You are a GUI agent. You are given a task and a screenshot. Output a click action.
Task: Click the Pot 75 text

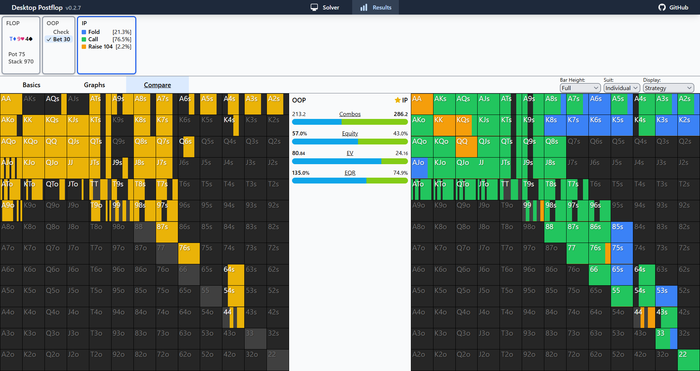(17, 54)
